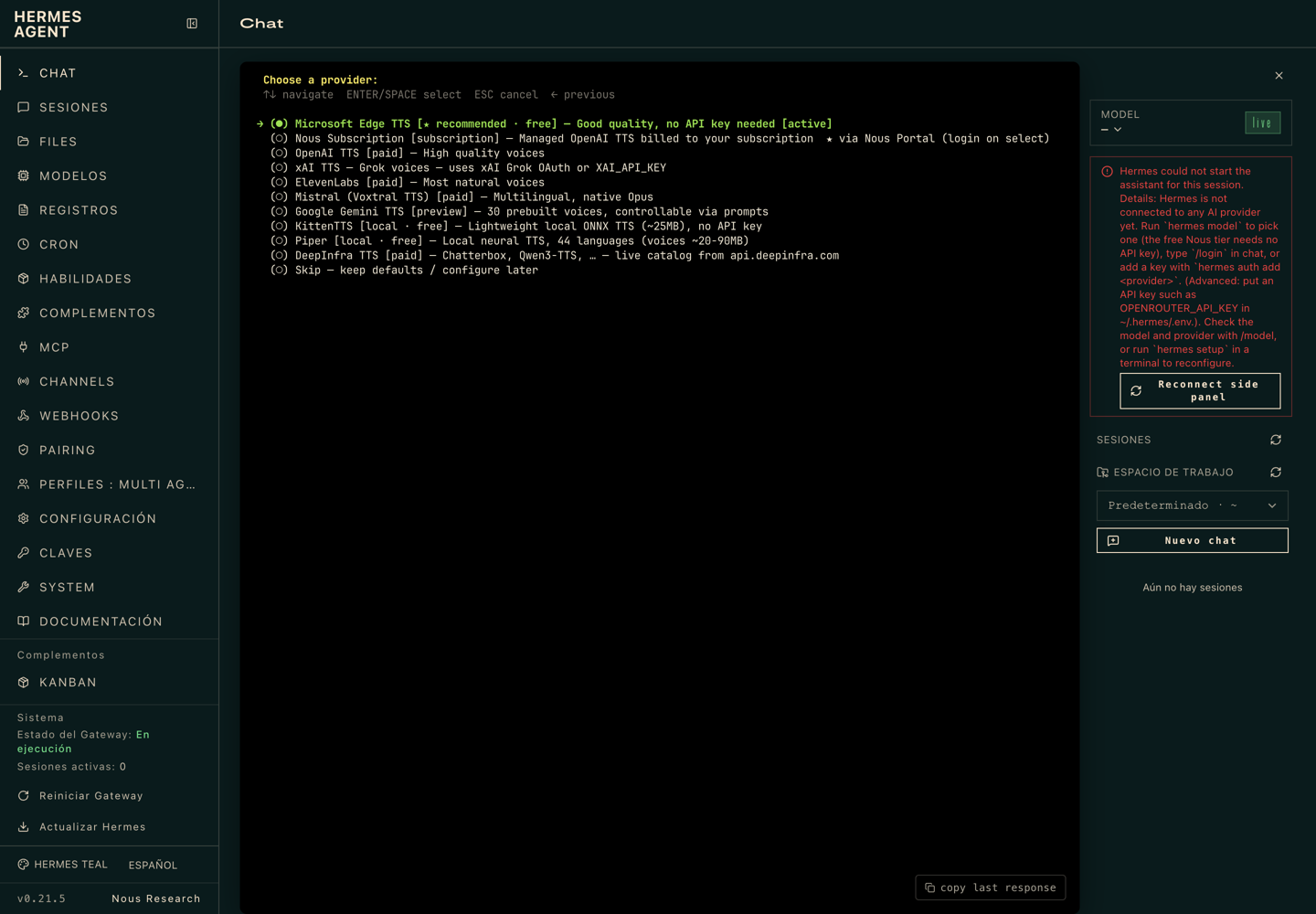The height and width of the screenshot is (914, 1316).
Task: Select Skip keep defaults option
Action: coord(280,271)
